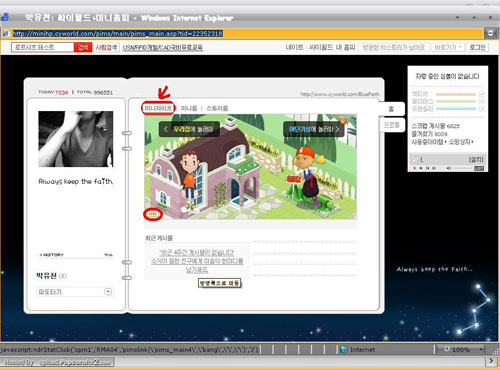Select the 미니룸 tab

coord(189,108)
